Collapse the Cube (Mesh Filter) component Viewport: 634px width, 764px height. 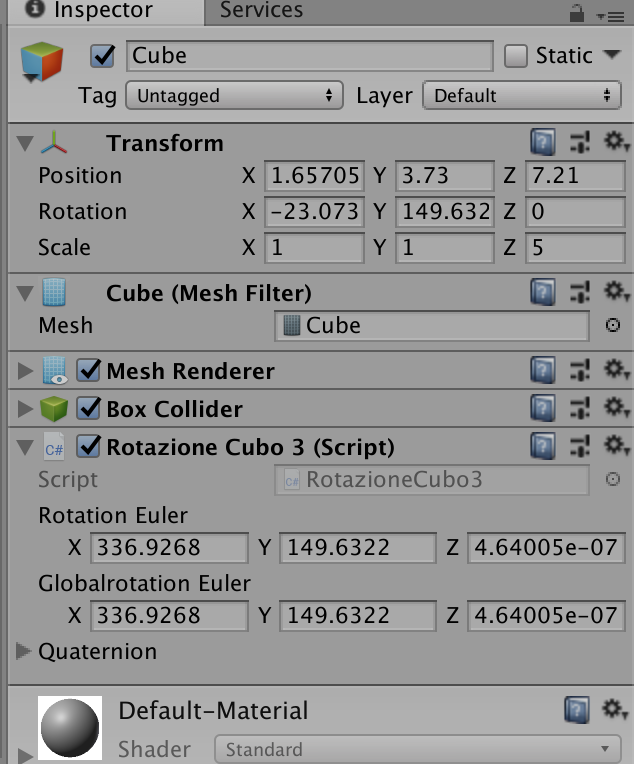tap(25, 293)
